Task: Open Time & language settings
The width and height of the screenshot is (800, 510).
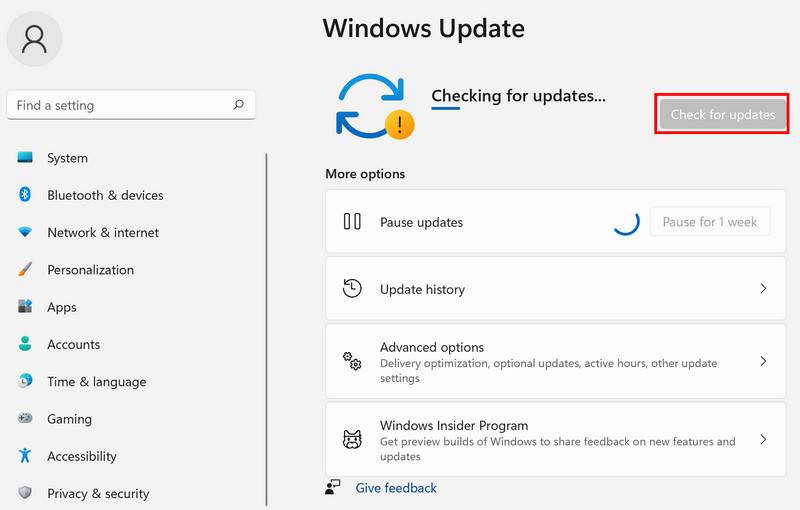Action: pos(96,381)
